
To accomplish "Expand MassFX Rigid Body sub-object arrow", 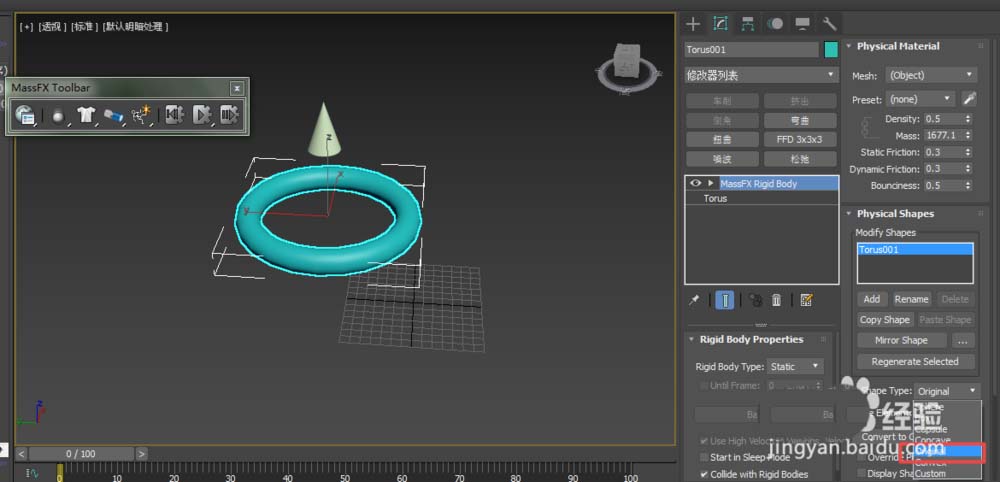I will tap(710, 184).
